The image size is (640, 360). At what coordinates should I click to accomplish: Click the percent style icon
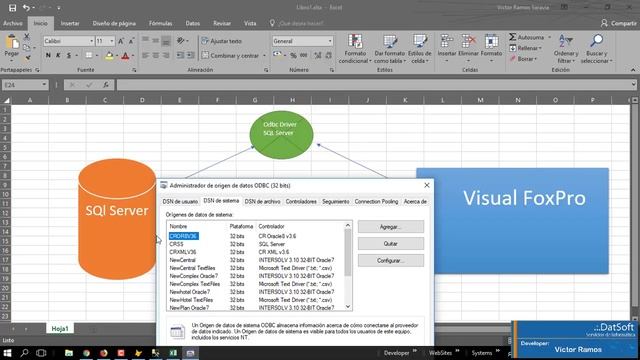293,56
